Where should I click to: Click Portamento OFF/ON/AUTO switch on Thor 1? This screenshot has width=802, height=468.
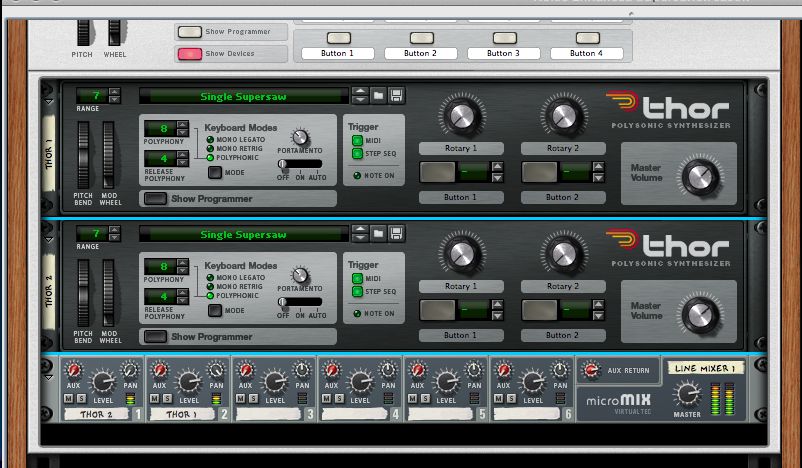pyautogui.click(x=300, y=164)
